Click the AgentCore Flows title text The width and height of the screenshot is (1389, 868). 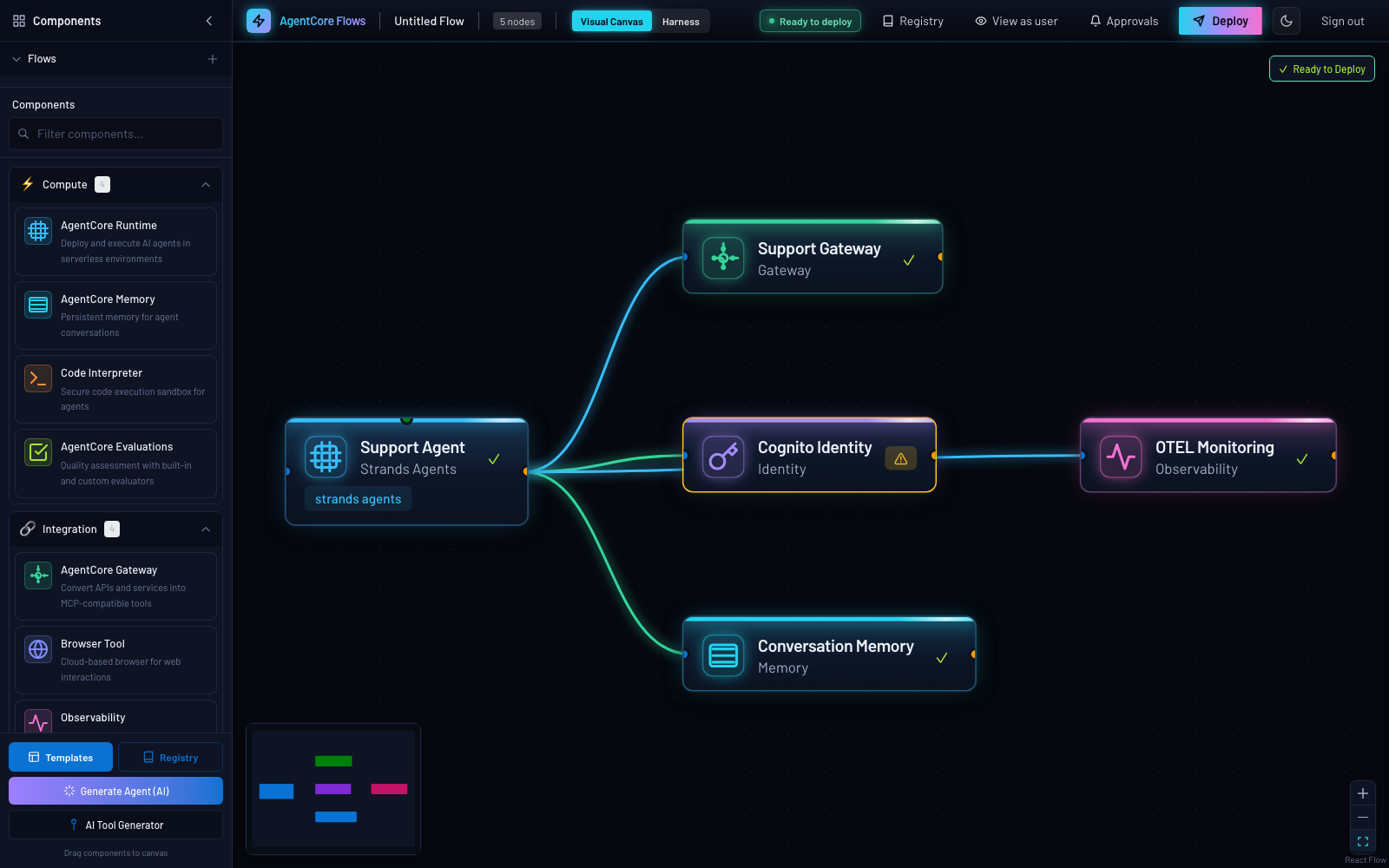point(322,21)
